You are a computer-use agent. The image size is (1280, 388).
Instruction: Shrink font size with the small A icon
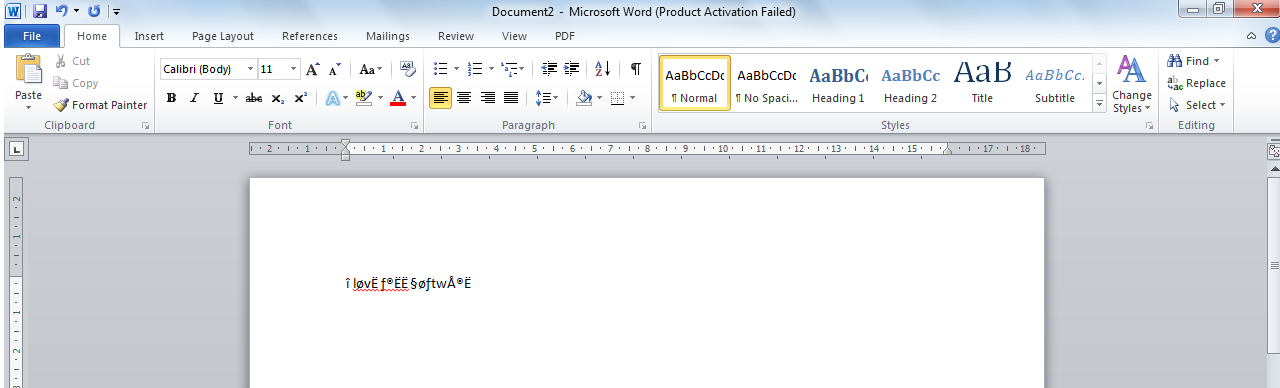[335, 69]
